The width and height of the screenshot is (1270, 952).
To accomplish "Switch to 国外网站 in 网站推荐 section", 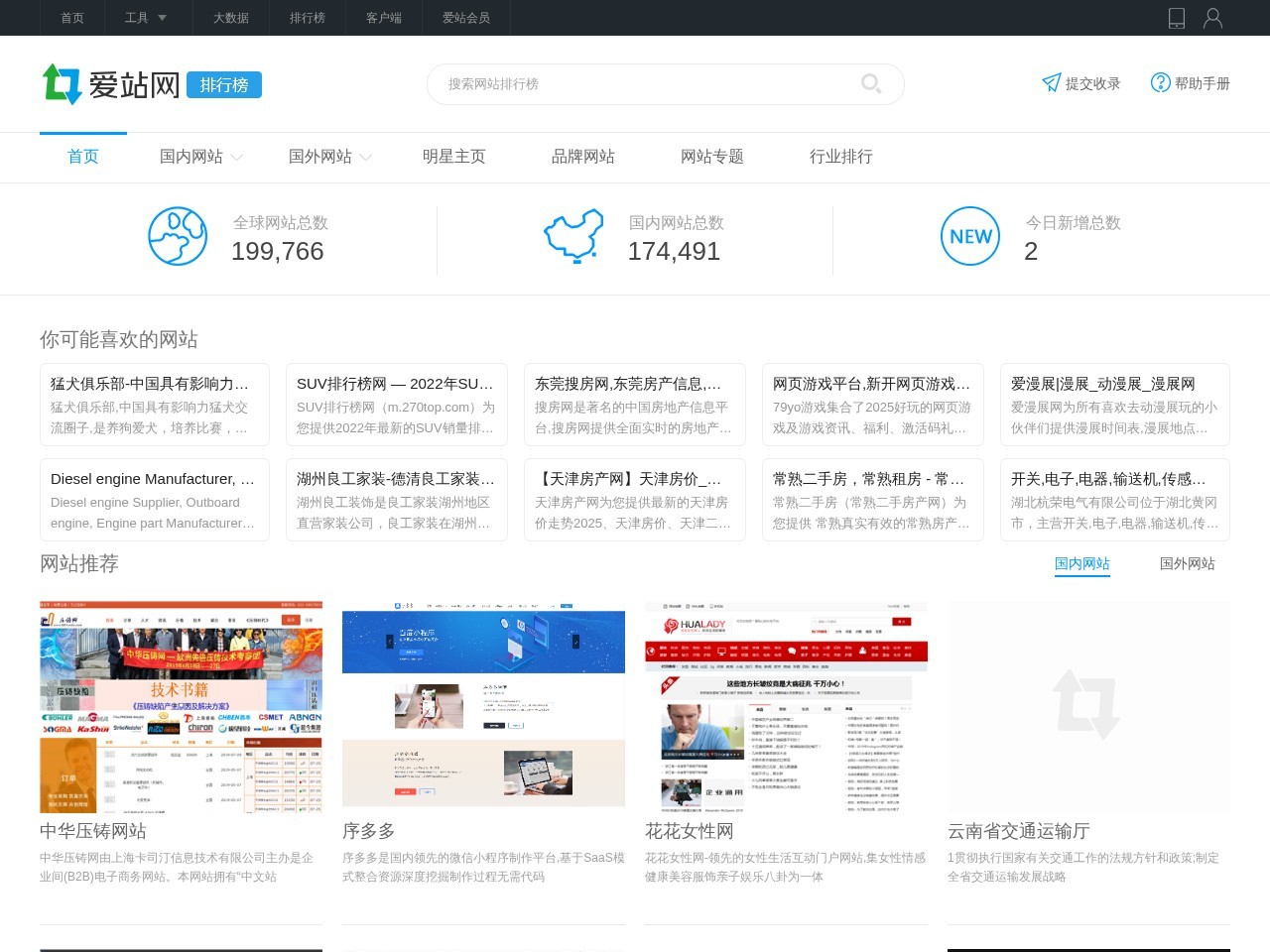I will click(1187, 563).
